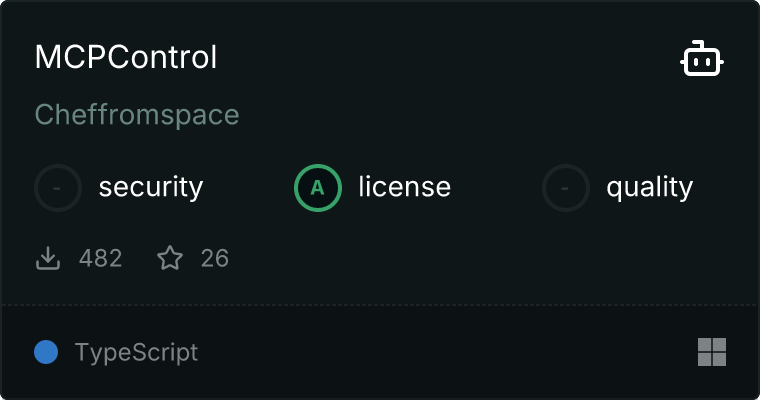Click the security grade circle badge
The width and height of the screenshot is (760, 400).
click(x=58, y=187)
